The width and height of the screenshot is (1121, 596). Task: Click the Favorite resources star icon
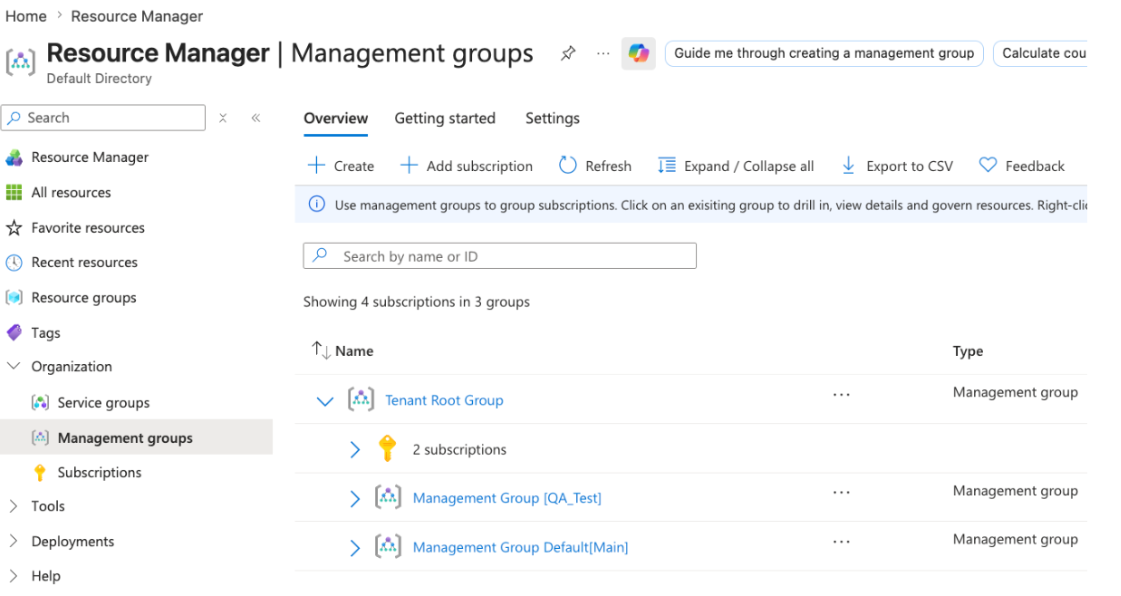(14, 228)
